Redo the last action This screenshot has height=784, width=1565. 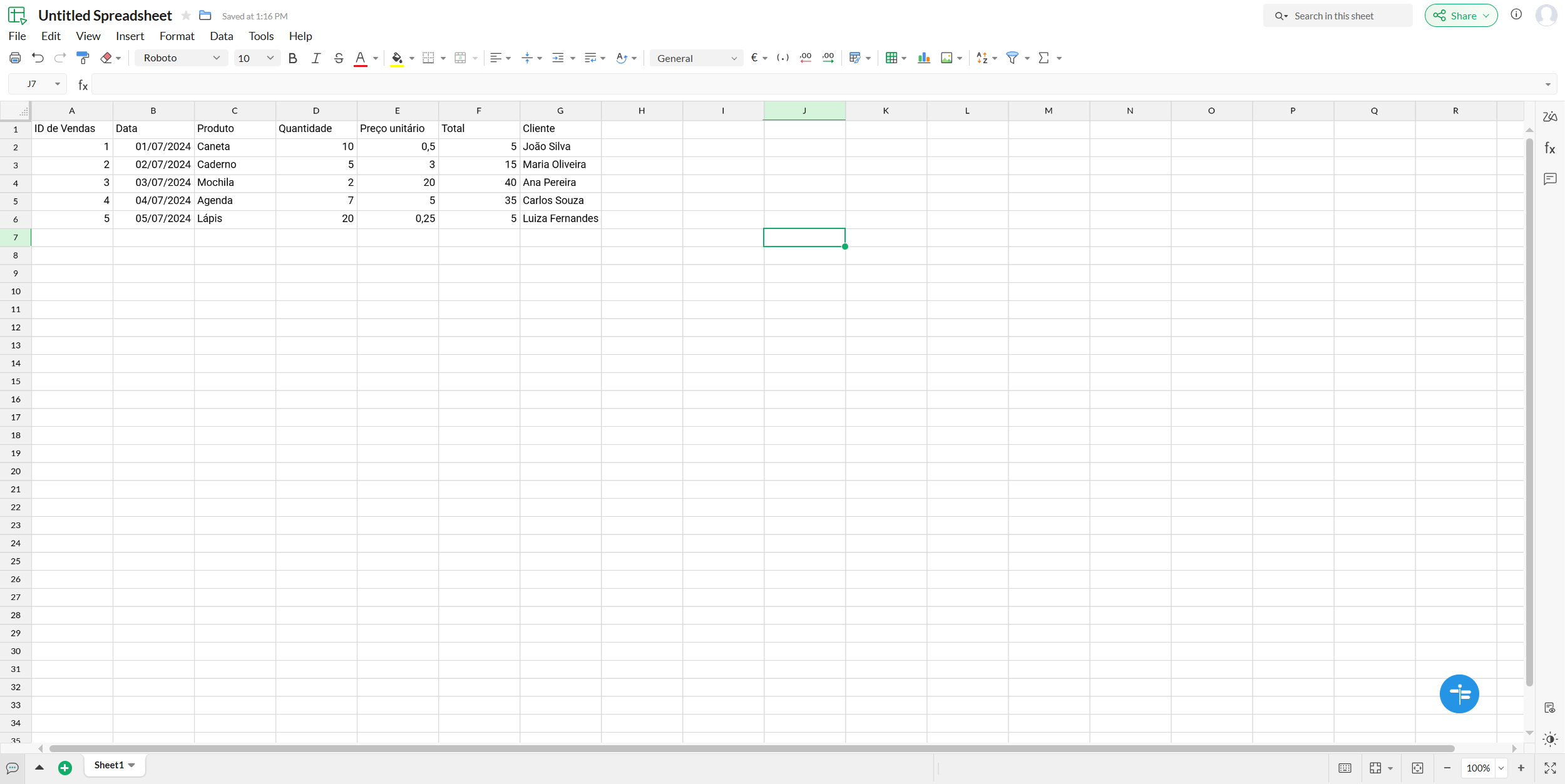click(60, 58)
